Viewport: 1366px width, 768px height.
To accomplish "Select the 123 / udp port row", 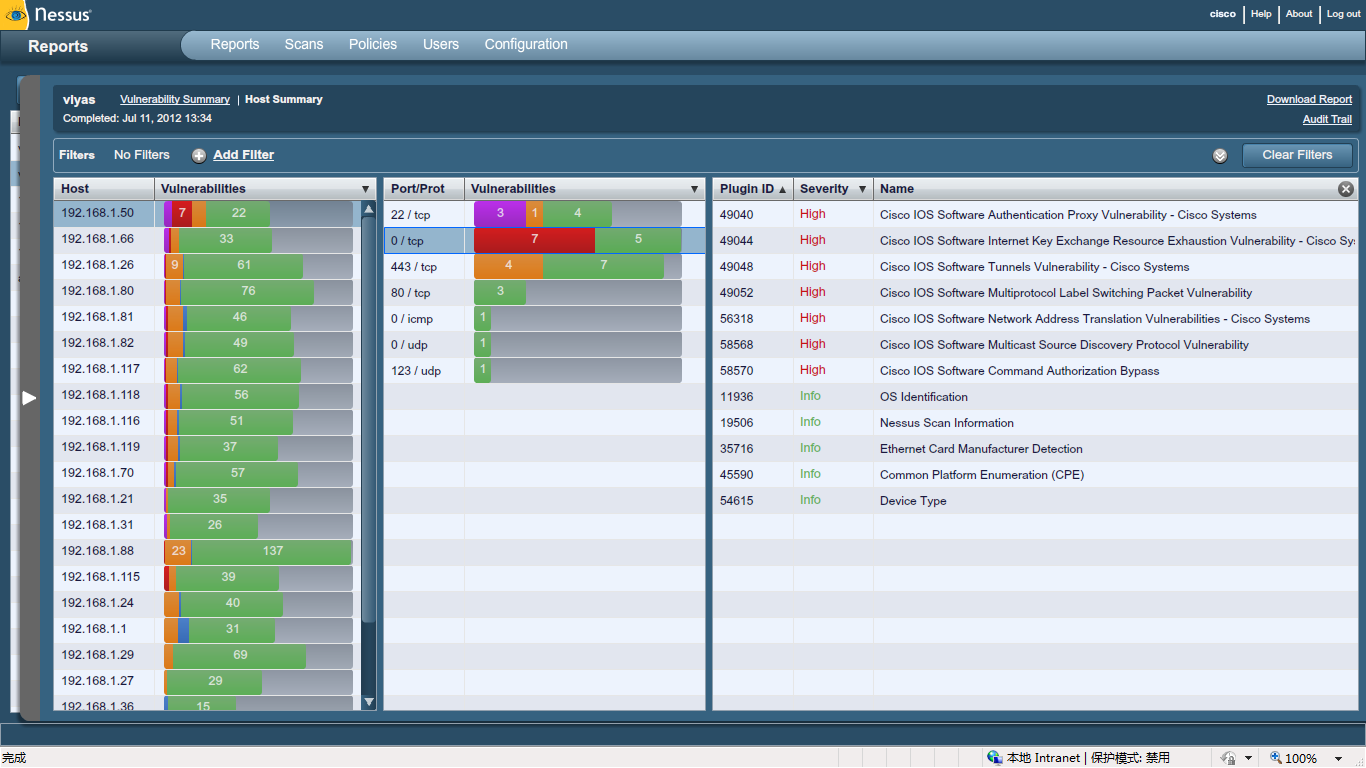I will click(545, 371).
